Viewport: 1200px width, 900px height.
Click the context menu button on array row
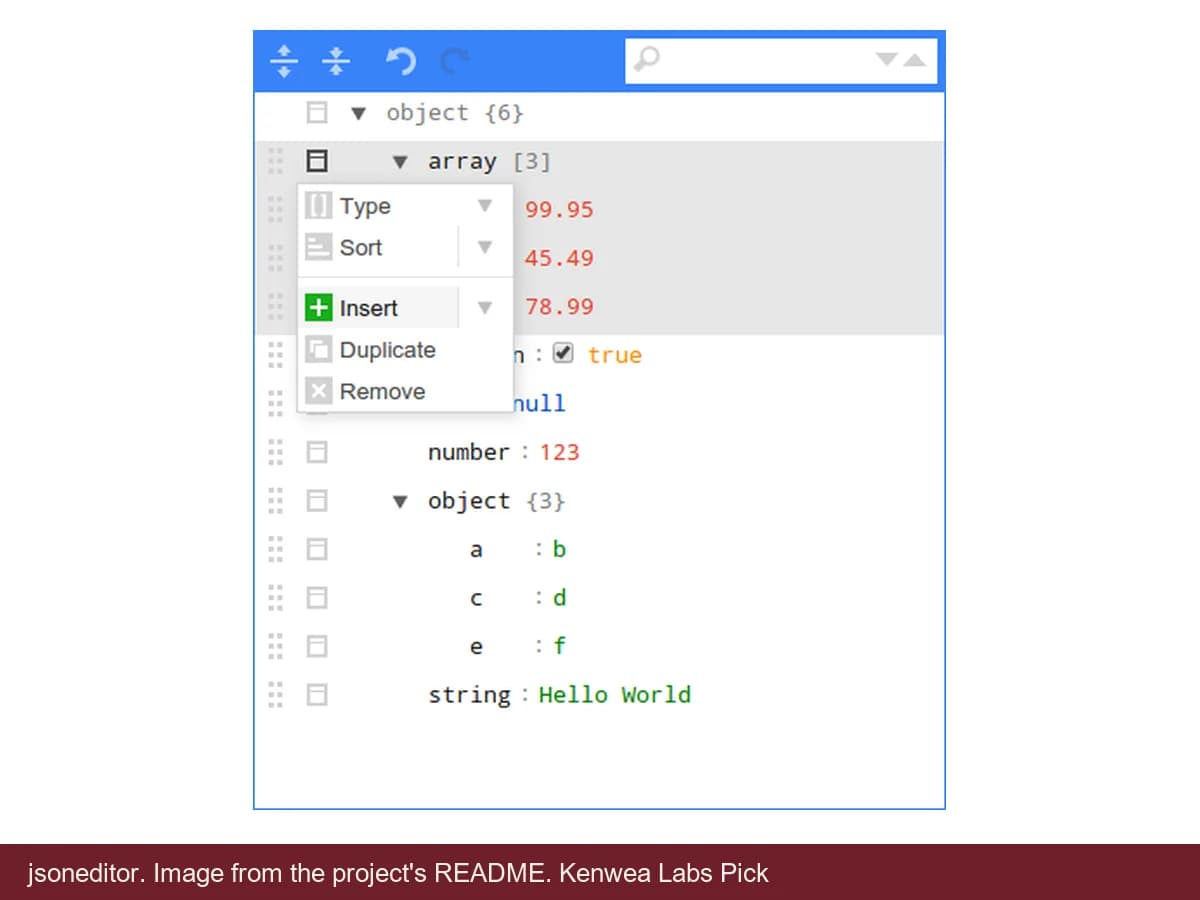tap(316, 161)
